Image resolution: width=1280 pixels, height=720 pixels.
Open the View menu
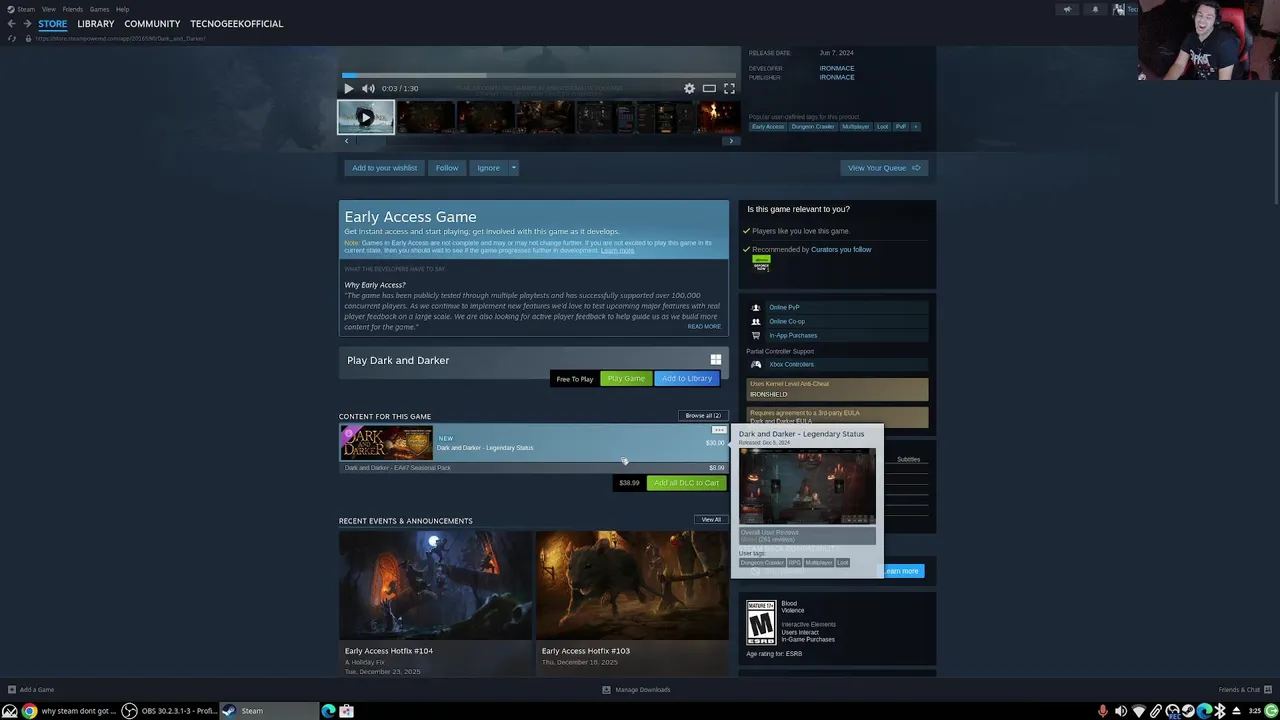pos(49,9)
